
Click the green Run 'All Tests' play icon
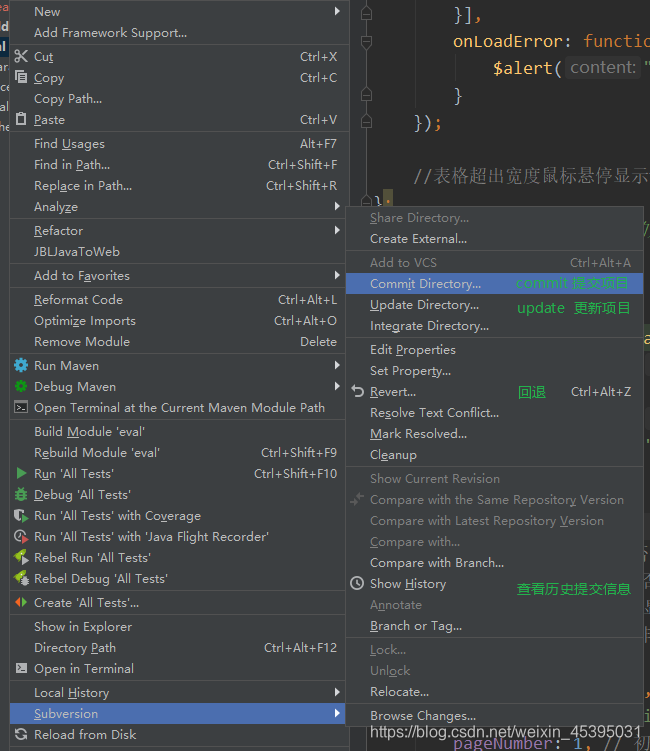point(21,473)
